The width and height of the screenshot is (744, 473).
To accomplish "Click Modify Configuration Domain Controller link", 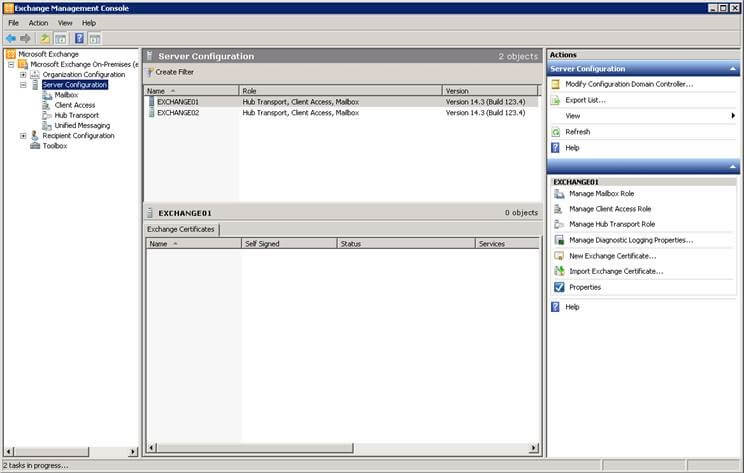I will (x=629, y=84).
